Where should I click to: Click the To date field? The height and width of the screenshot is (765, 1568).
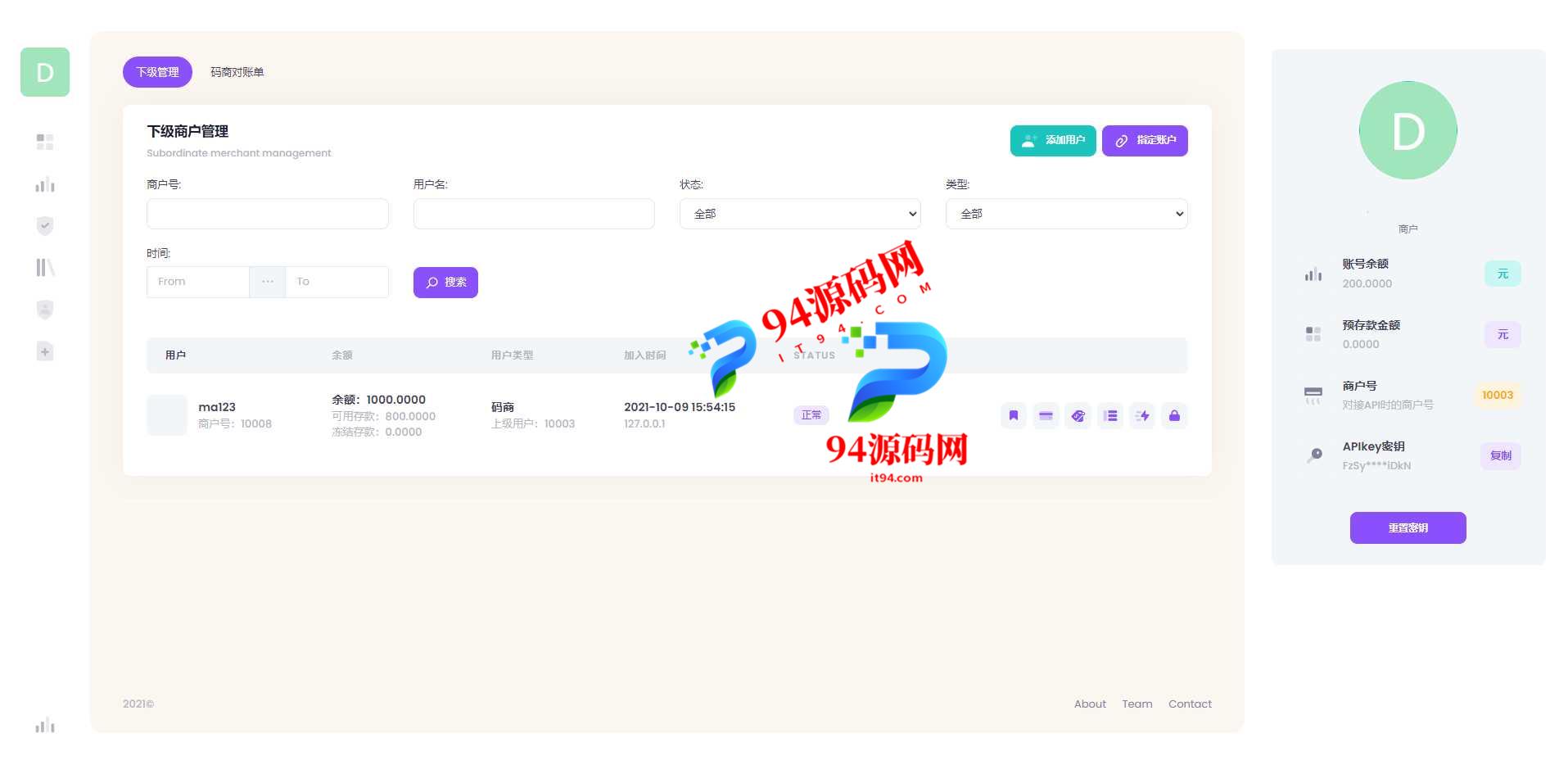coord(337,282)
